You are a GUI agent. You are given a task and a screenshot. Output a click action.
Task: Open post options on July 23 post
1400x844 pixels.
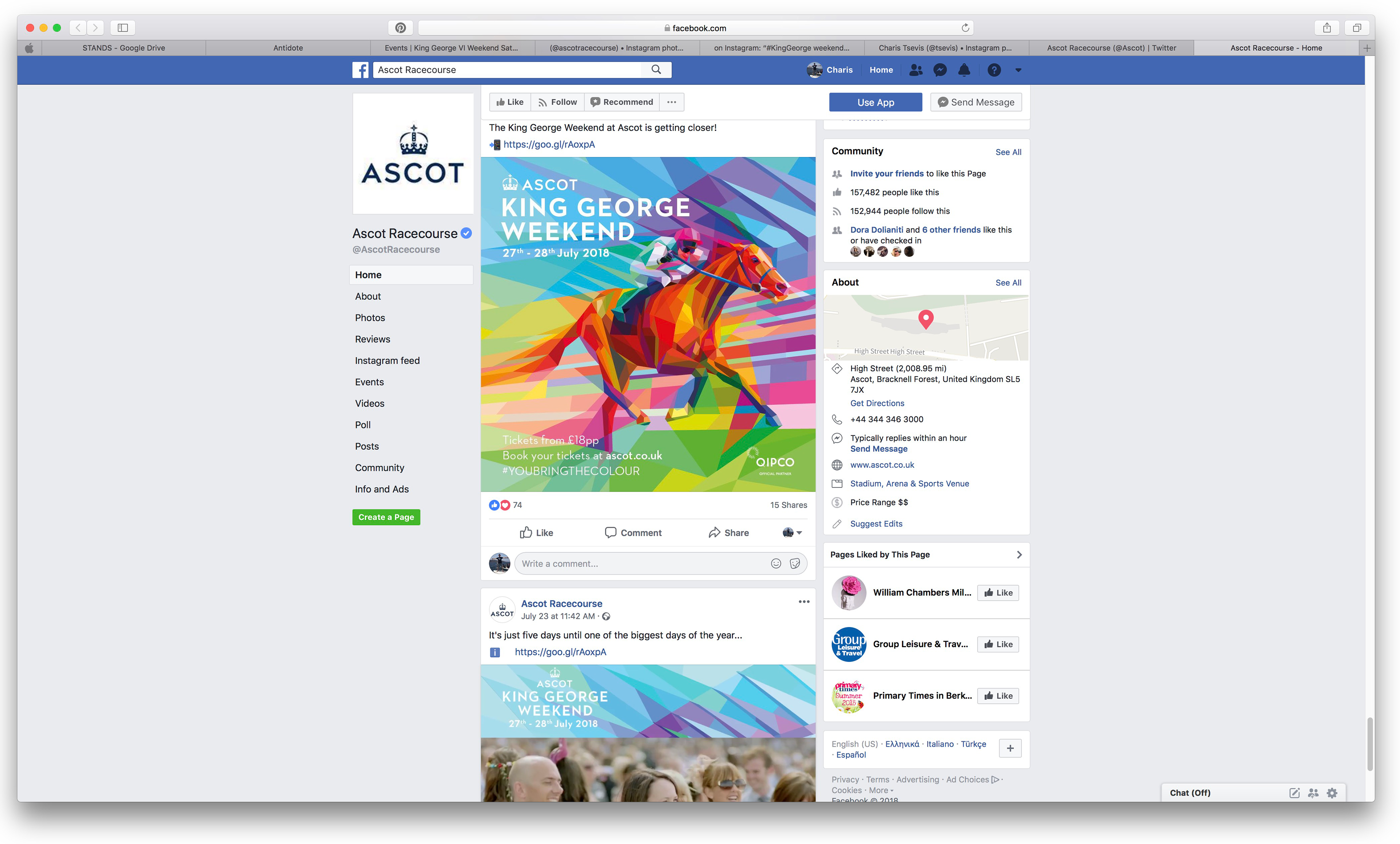pos(804,601)
